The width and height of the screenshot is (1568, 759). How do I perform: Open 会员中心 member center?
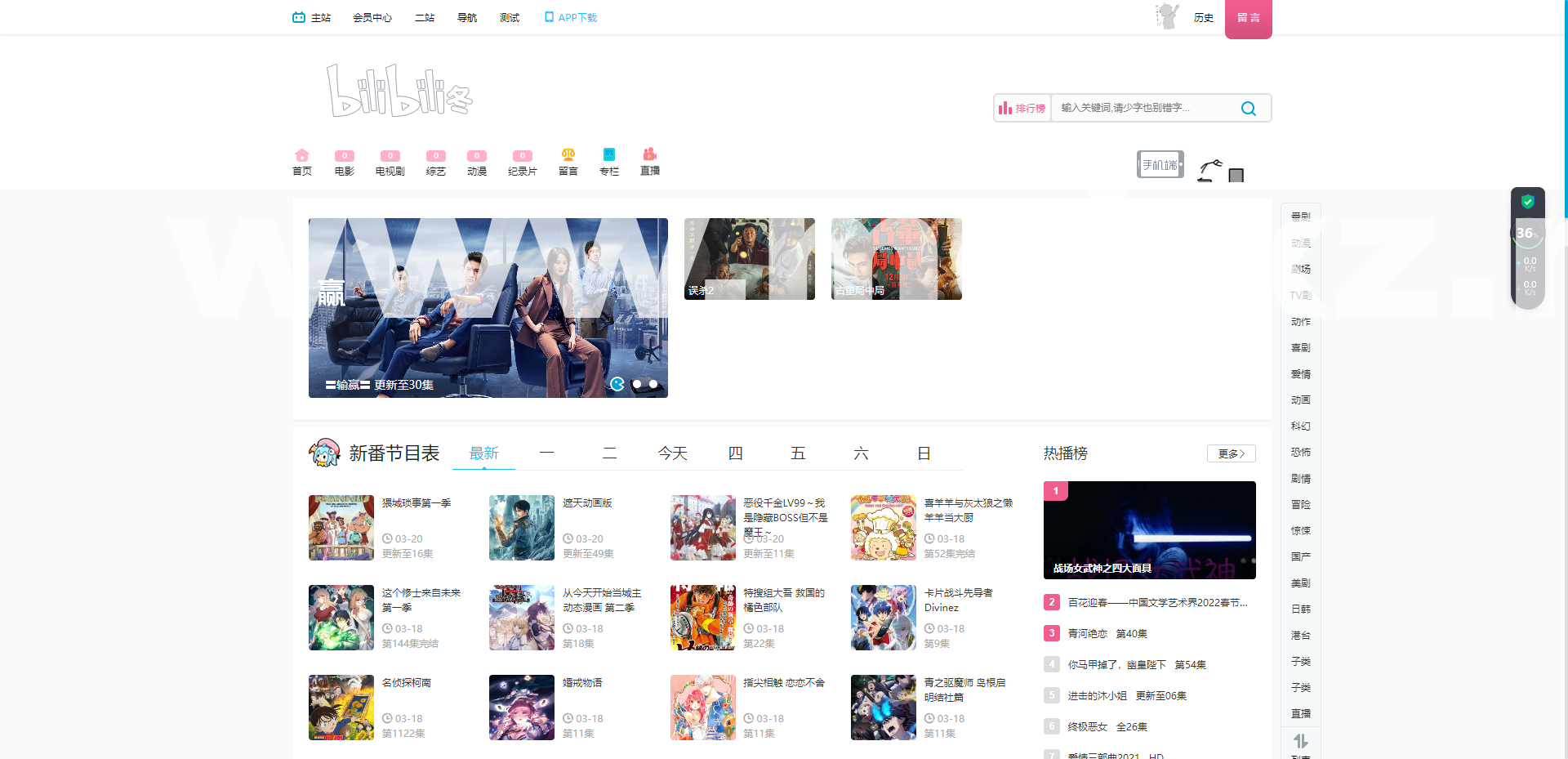pos(372,17)
